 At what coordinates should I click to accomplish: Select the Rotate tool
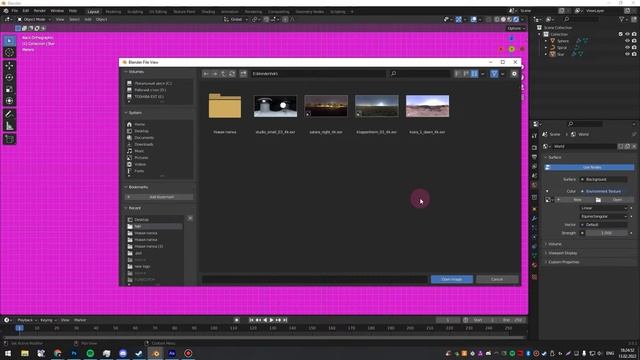pyautogui.click(x=9, y=78)
